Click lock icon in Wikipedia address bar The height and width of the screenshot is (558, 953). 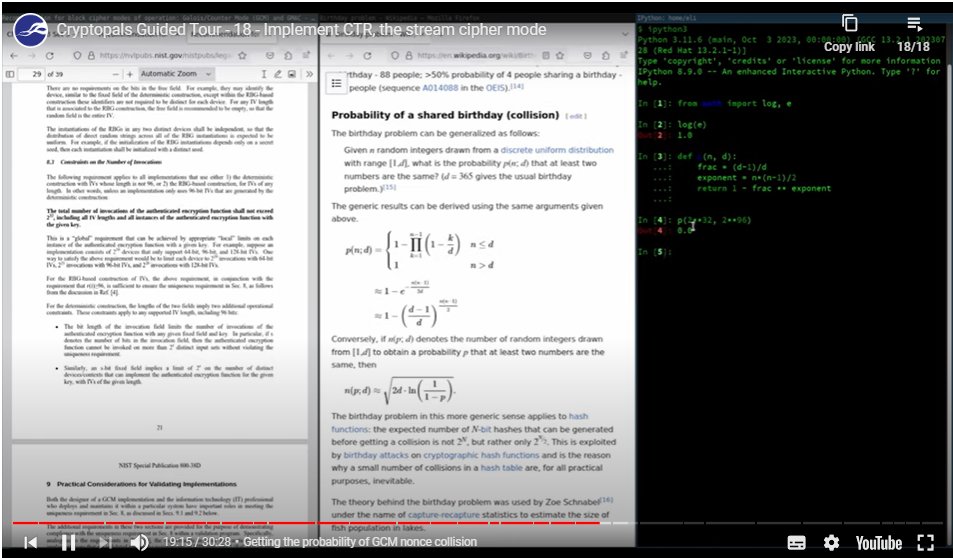coord(409,55)
